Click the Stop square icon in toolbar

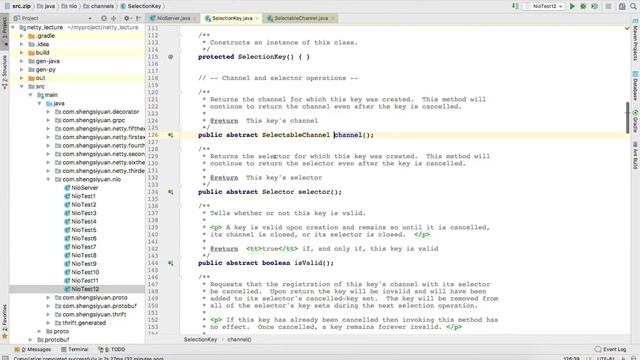tap(608, 6)
